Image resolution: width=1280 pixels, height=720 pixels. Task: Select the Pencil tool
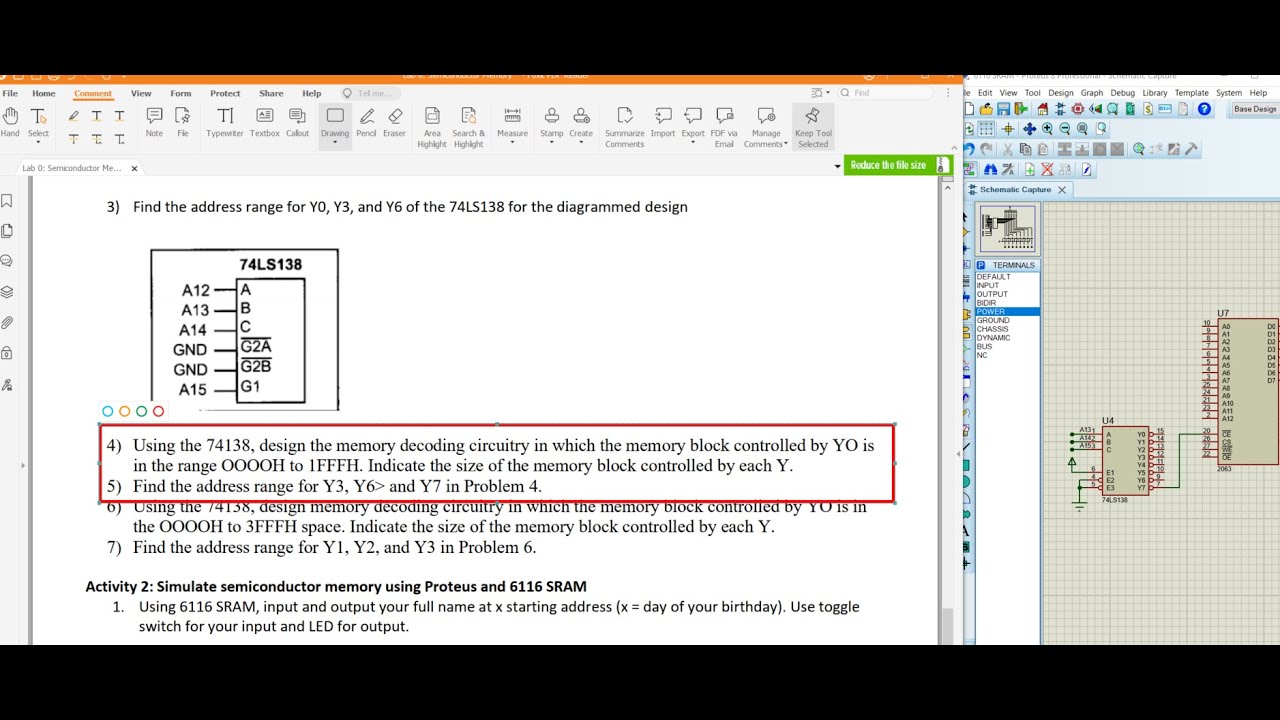click(x=367, y=122)
